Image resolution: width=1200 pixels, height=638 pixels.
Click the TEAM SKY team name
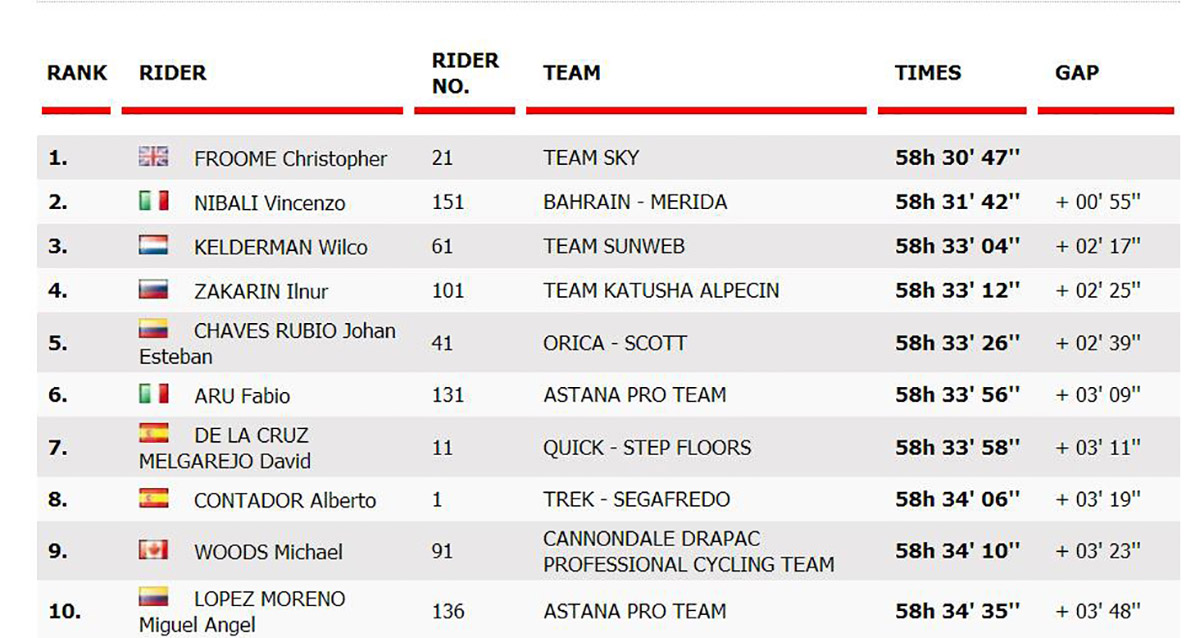pyautogui.click(x=591, y=158)
